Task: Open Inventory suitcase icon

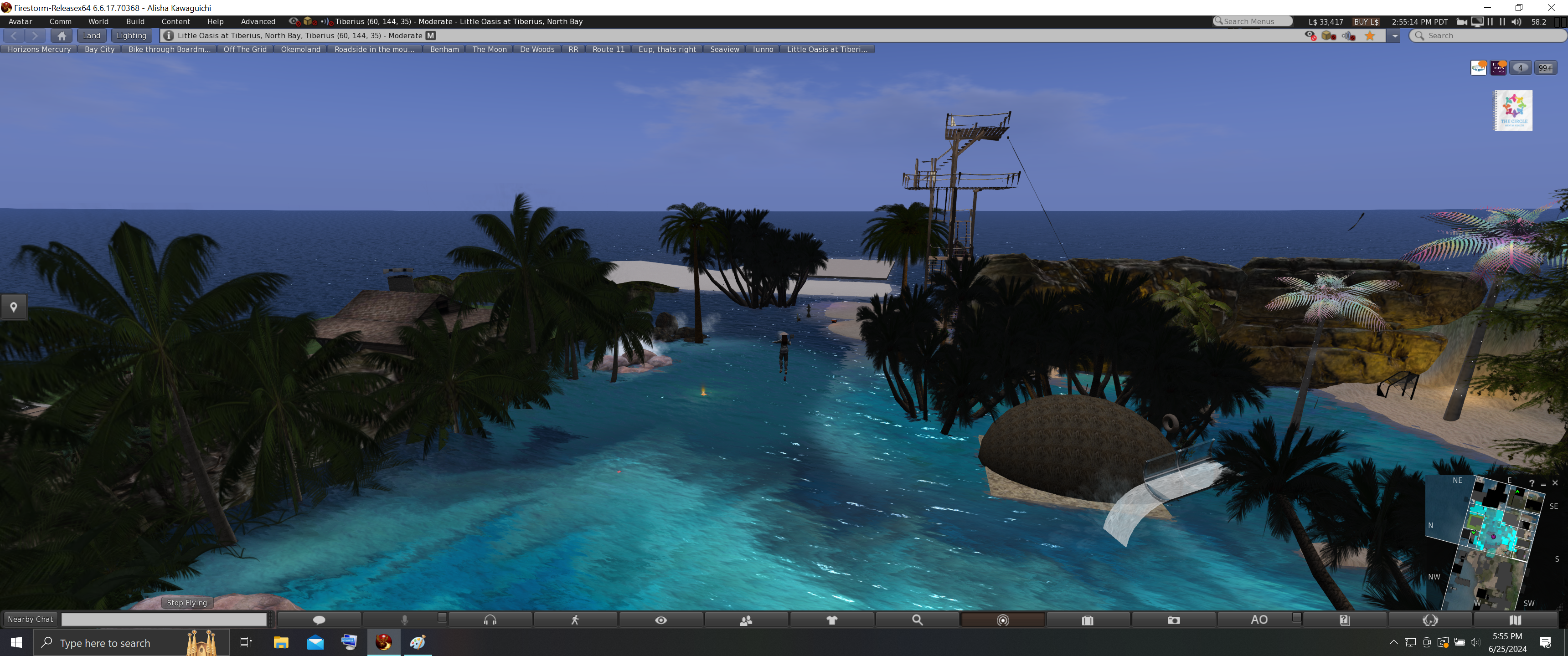Action: tap(1088, 620)
